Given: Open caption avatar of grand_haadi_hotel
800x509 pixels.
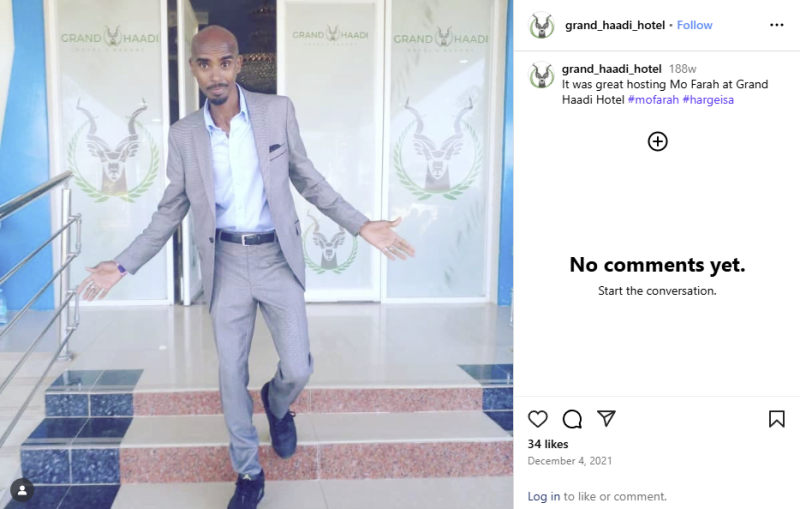Looking at the screenshot, I should point(541,75).
